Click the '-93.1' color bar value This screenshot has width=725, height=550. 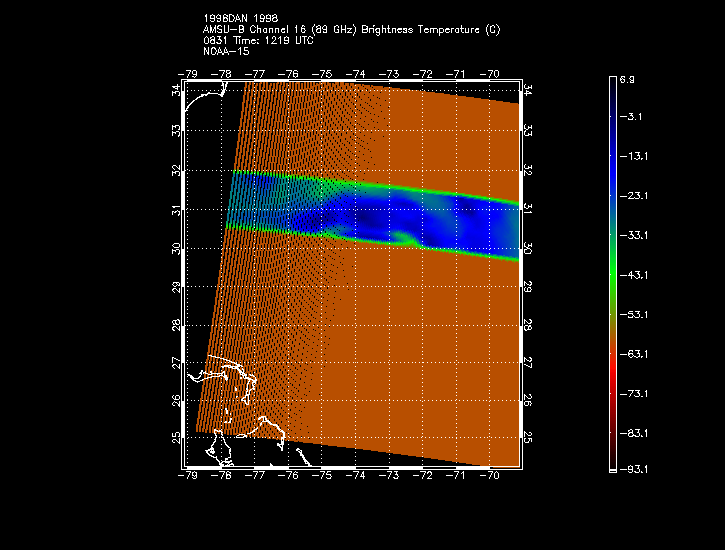click(634, 470)
